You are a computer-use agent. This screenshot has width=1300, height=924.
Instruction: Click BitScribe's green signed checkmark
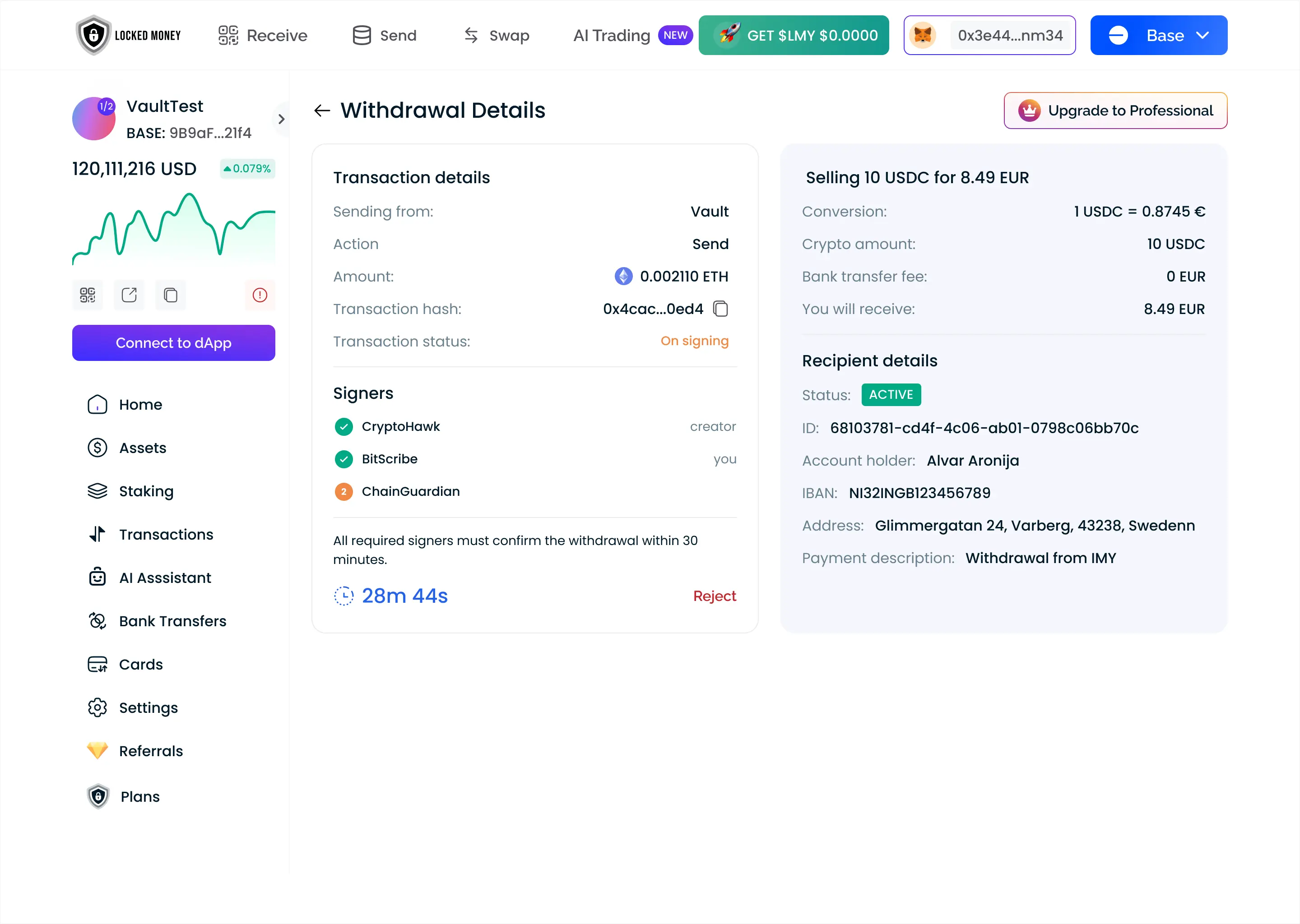pos(344,459)
